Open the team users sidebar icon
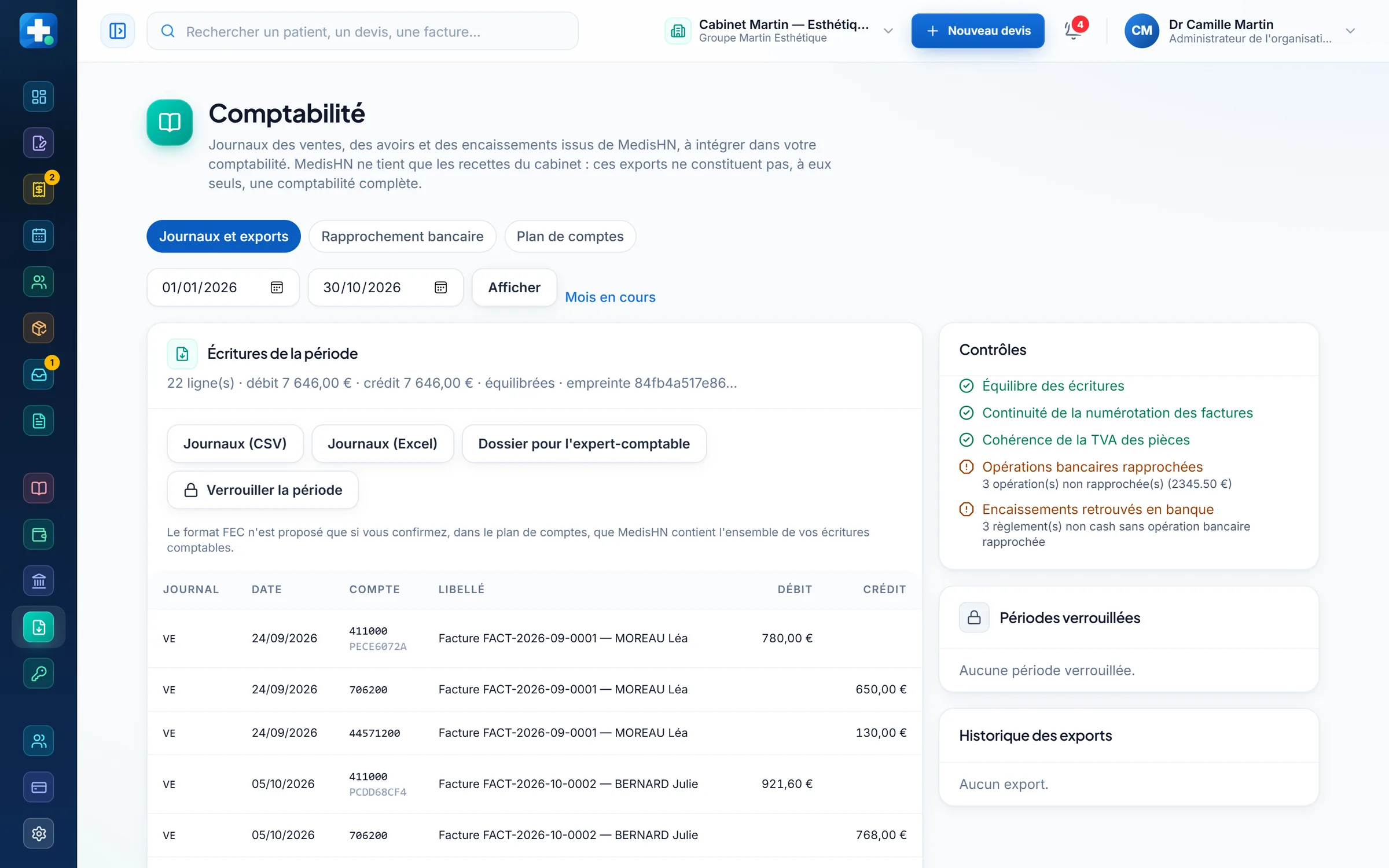The image size is (1389, 868). coord(39,741)
